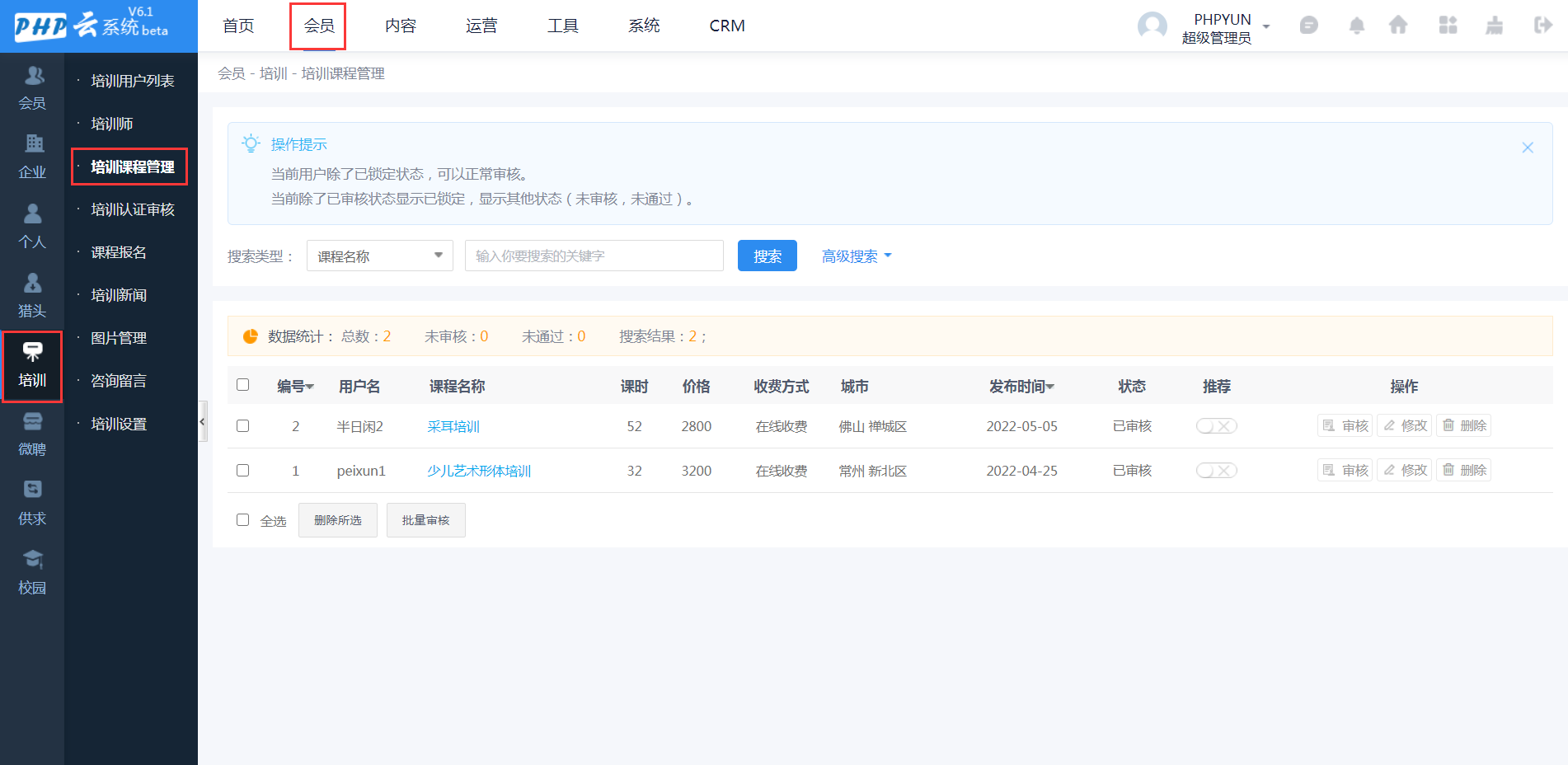
Task: Open the 供求 sidebar section
Action: [32, 503]
